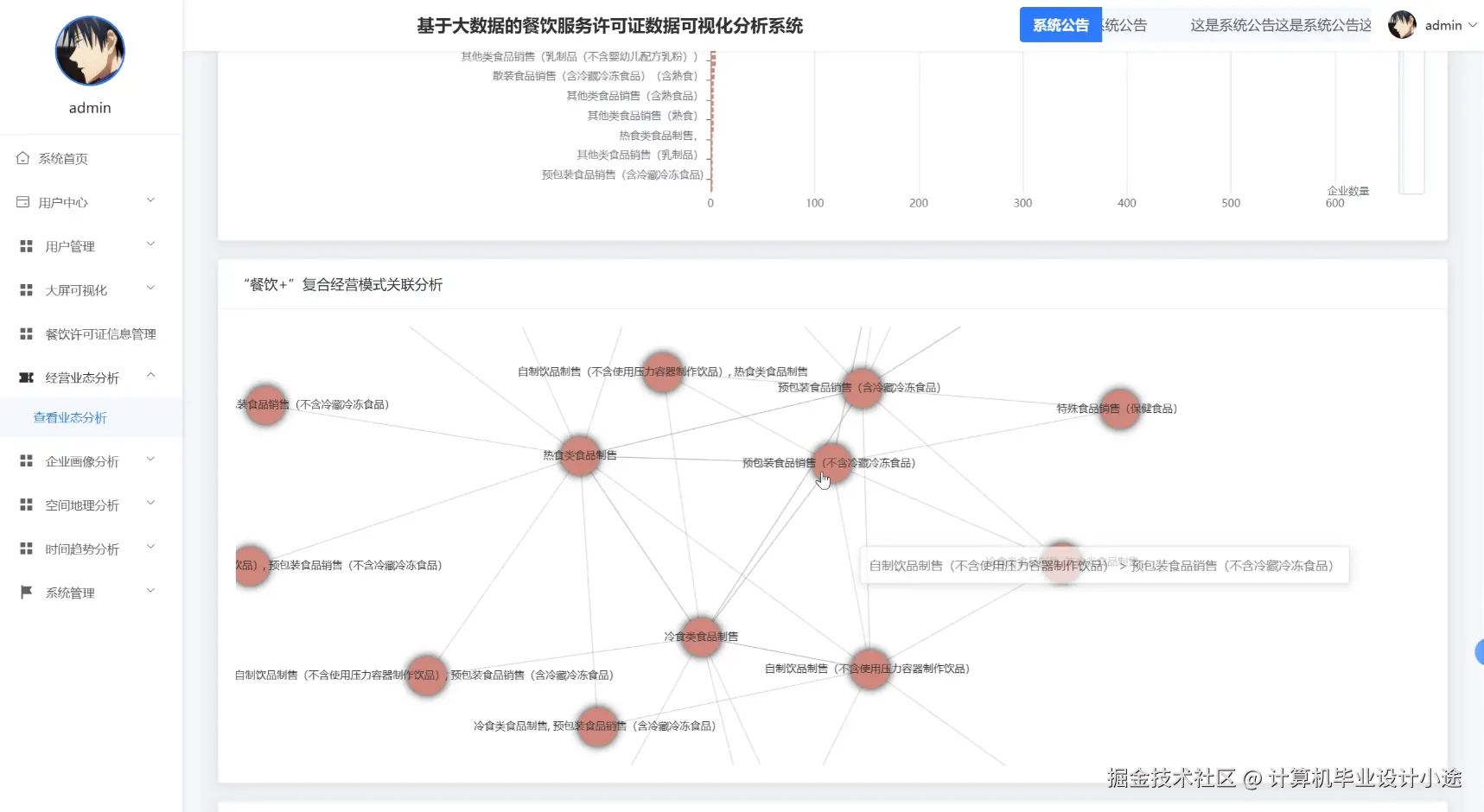Click the 系统公告 blue button
This screenshot has height=812, width=1484.
click(x=1060, y=25)
